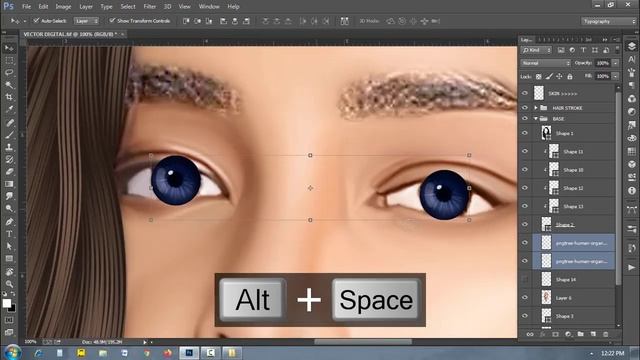Select the Dodge tool

click(9, 208)
